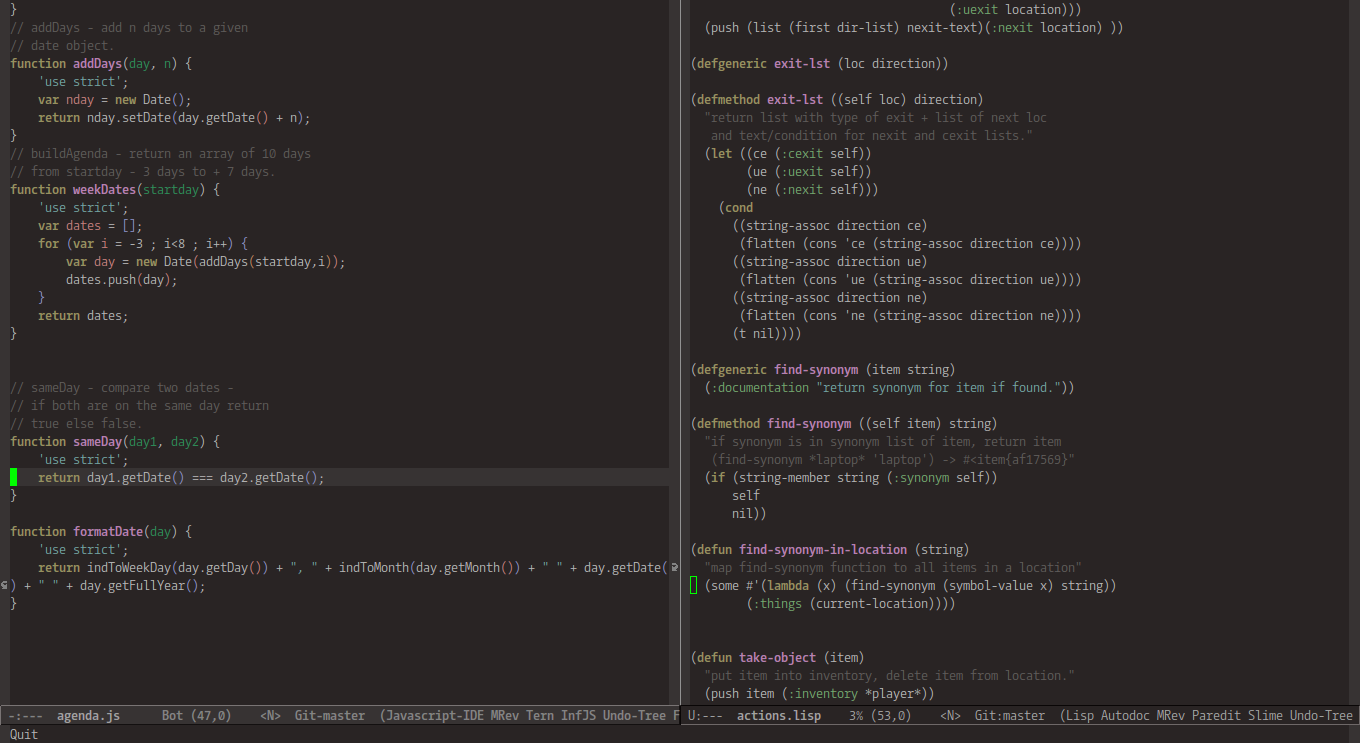The height and width of the screenshot is (743, 1360).
Task: Click the agenda.js buffer name in mode line
Action: (x=88, y=716)
